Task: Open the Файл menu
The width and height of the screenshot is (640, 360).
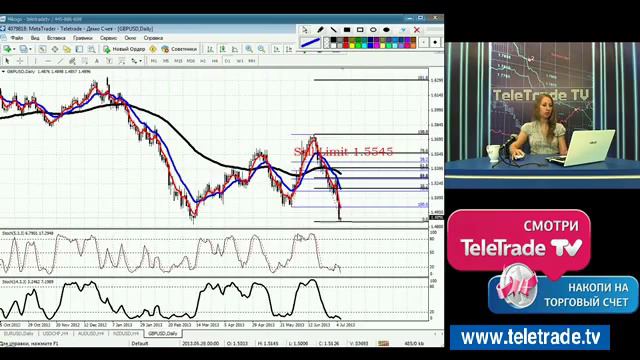Action: click(x=17, y=38)
